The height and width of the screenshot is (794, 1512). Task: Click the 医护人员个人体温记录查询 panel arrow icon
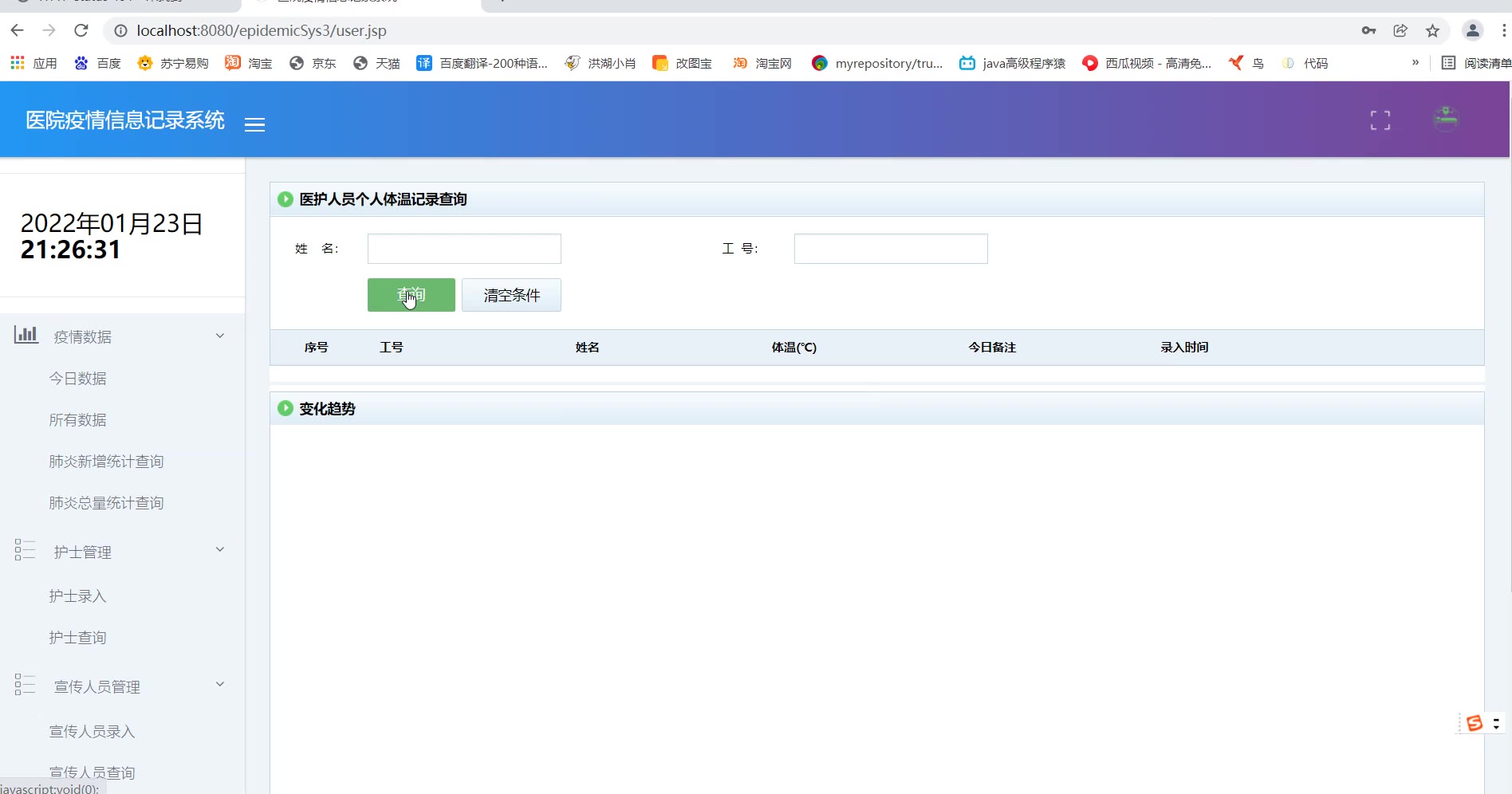285,199
